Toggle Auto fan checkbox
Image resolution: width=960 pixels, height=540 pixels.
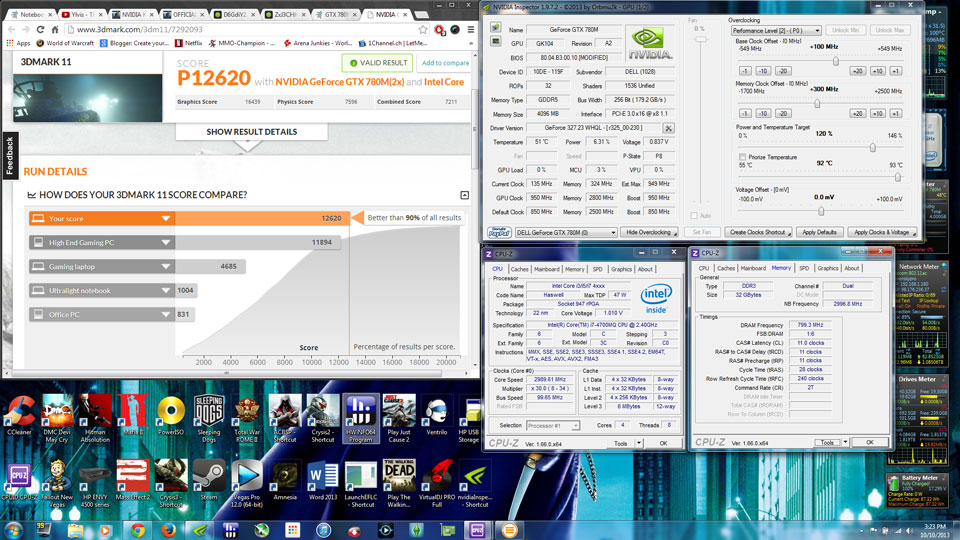coord(694,216)
